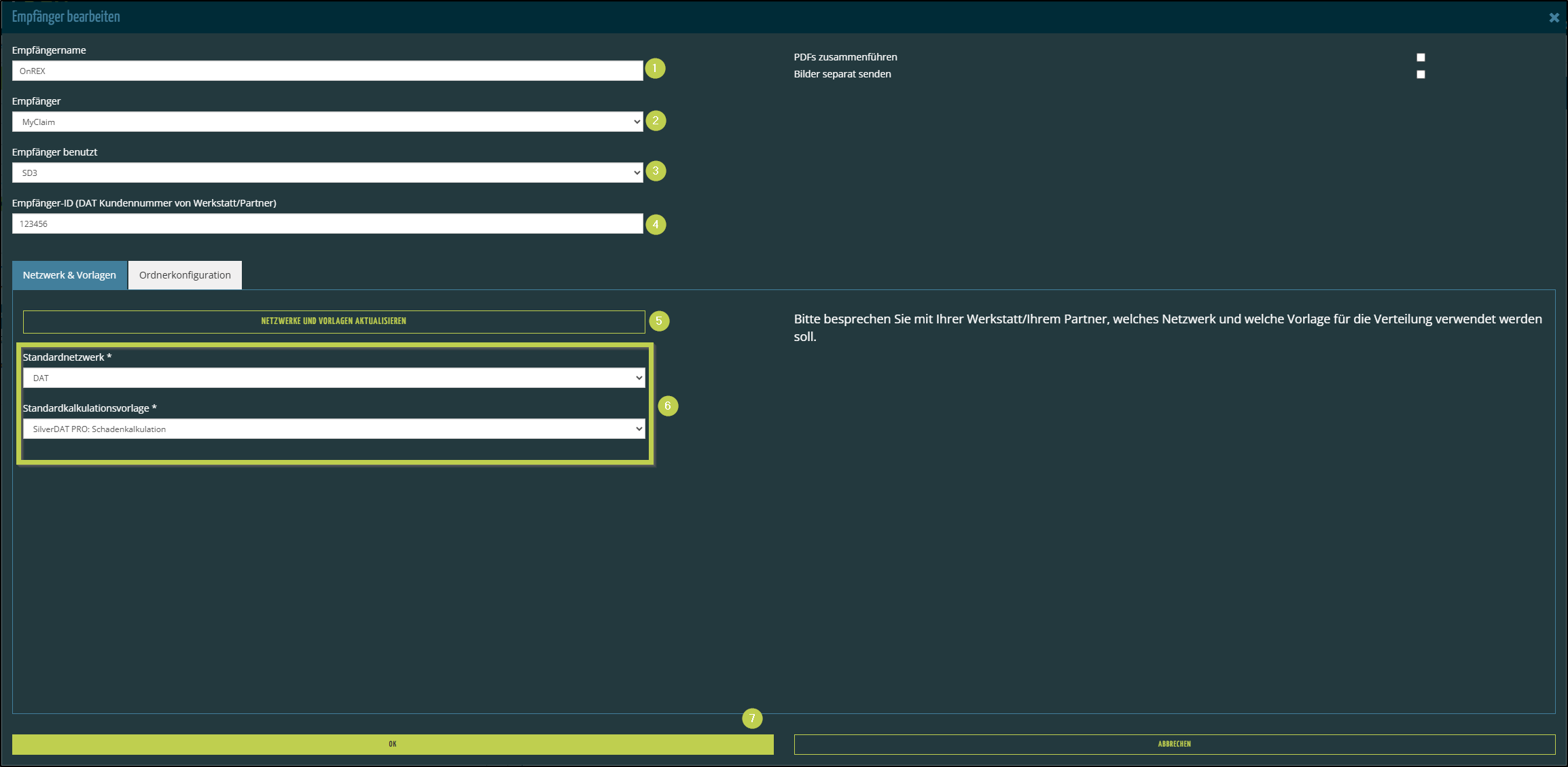This screenshot has height=767, width=1568.
Task: Click numbered marker 7 above OK button
Action: coord(752,718)
